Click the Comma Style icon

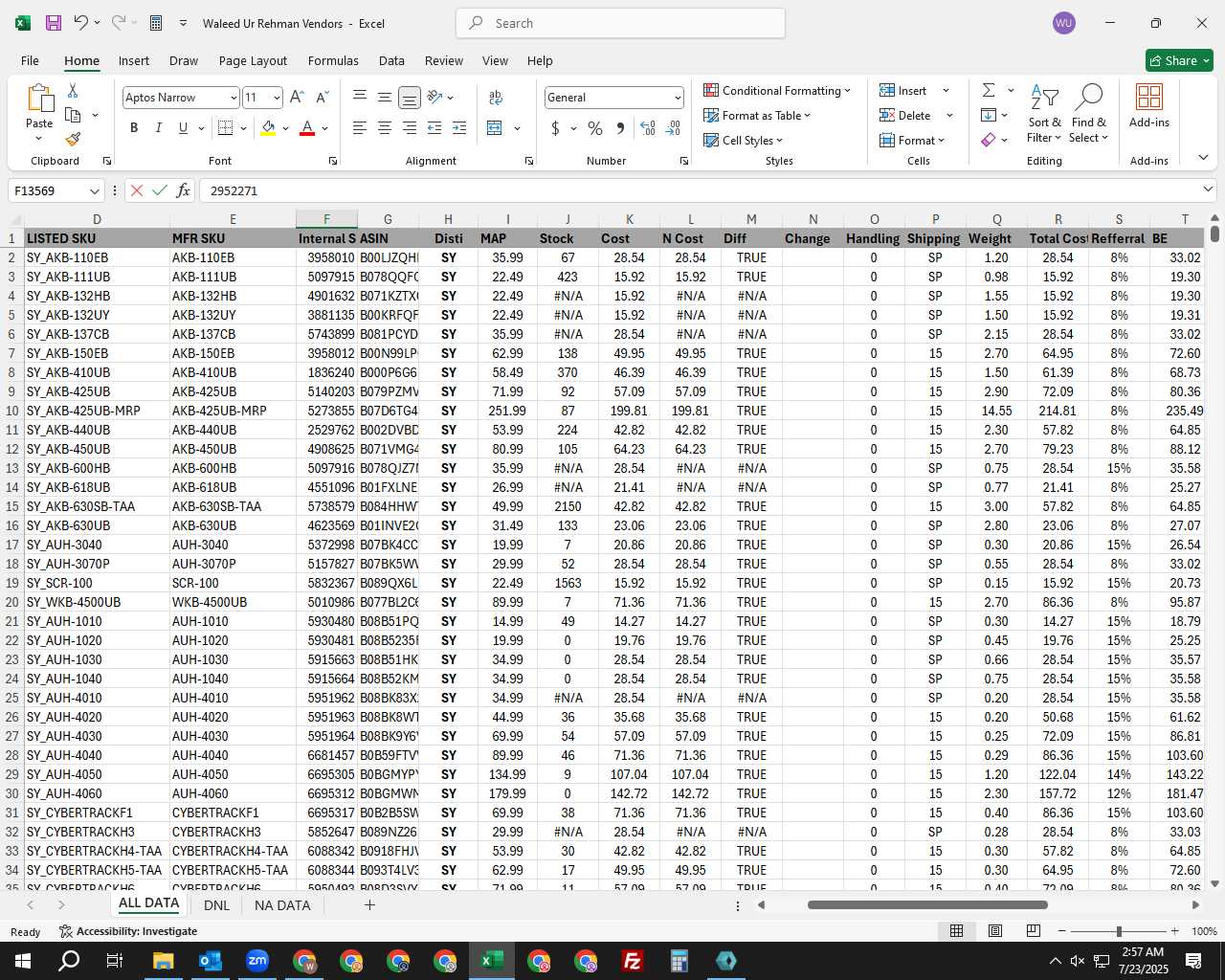coord(620,128)
